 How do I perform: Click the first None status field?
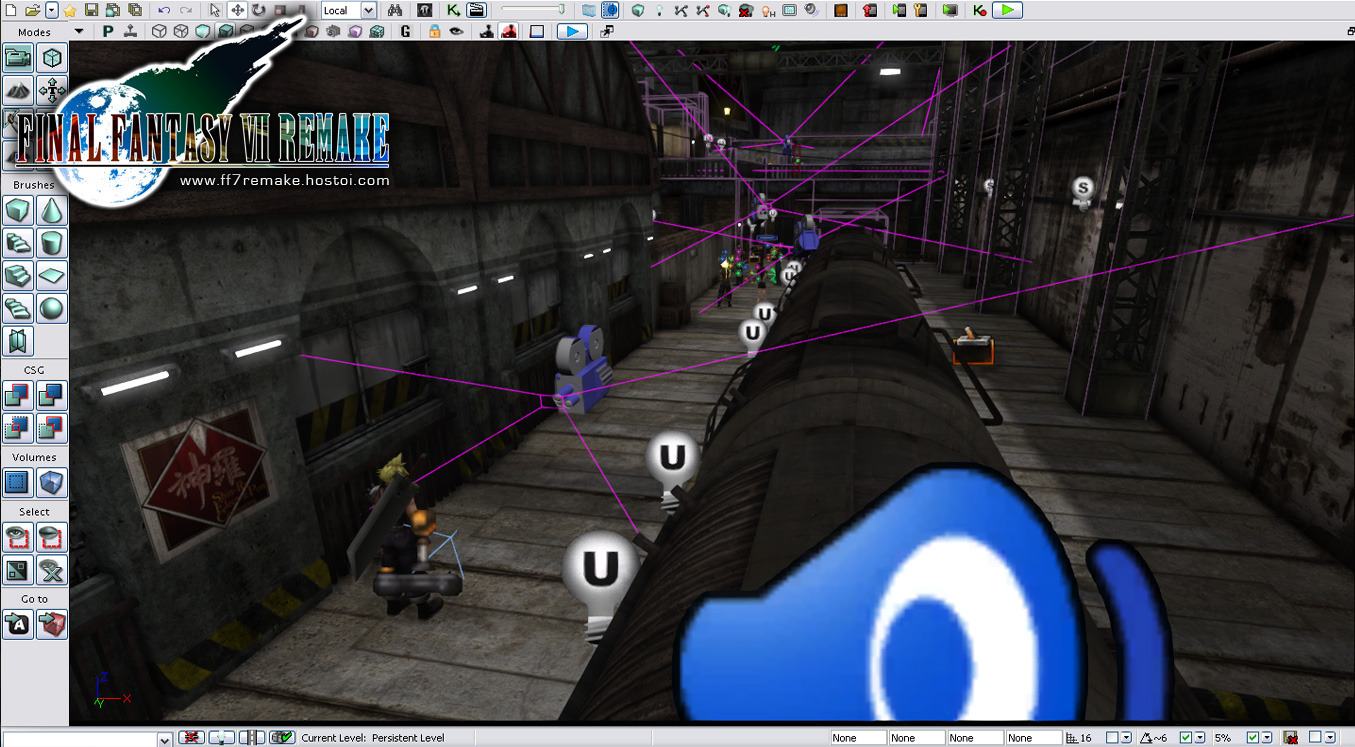pos(857,738)
